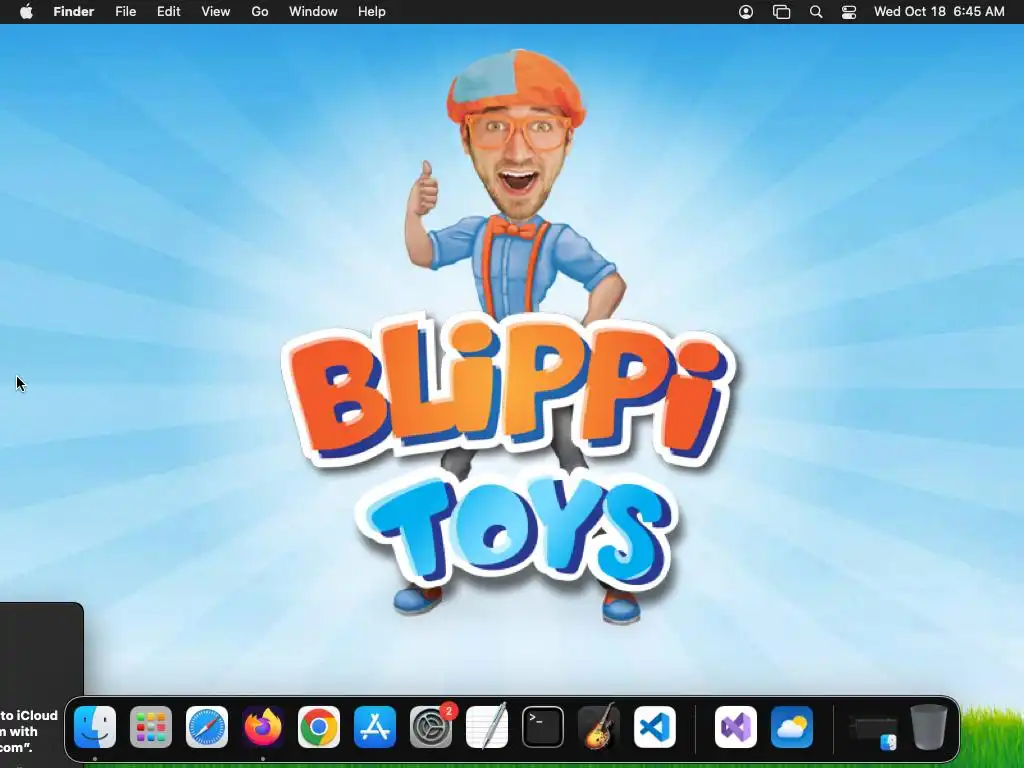Open the Apple menu
1024x768 pixels.
tap(26, 12)
